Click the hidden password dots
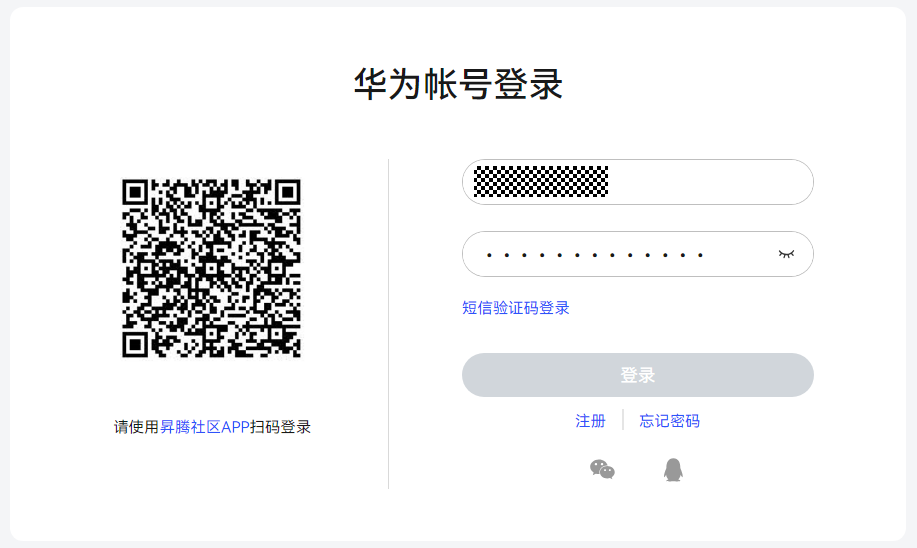The height and width of the screenshot is (548, 917). 595,255
